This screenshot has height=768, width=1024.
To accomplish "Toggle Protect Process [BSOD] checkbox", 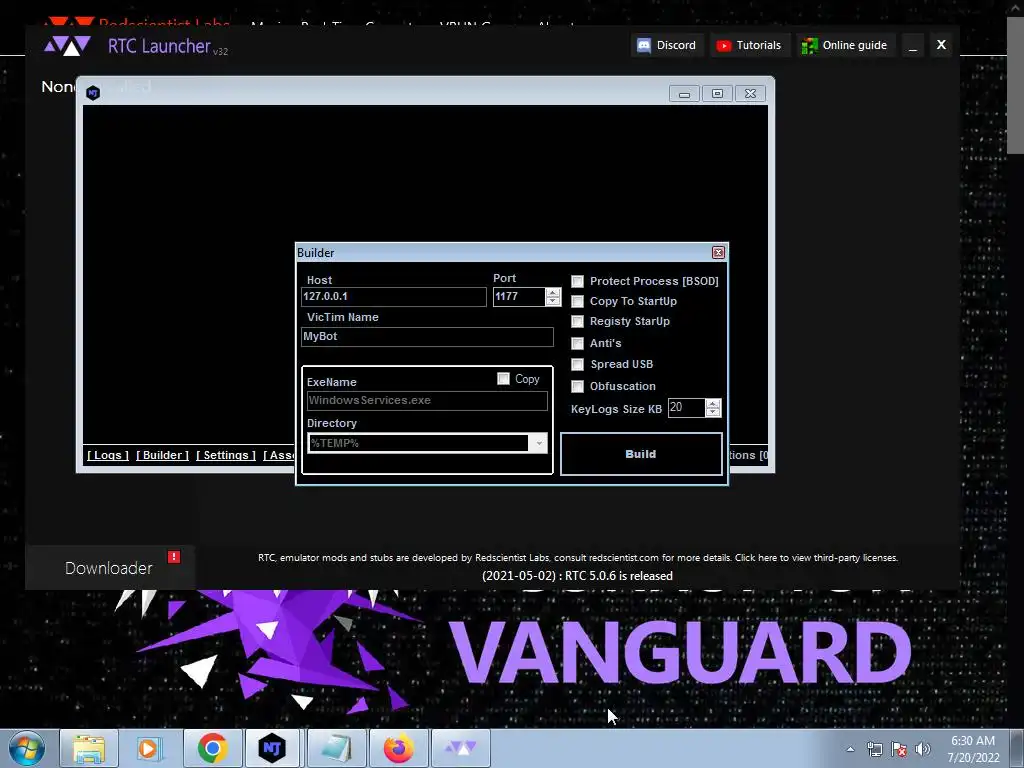I will click(x=577, y=281).
